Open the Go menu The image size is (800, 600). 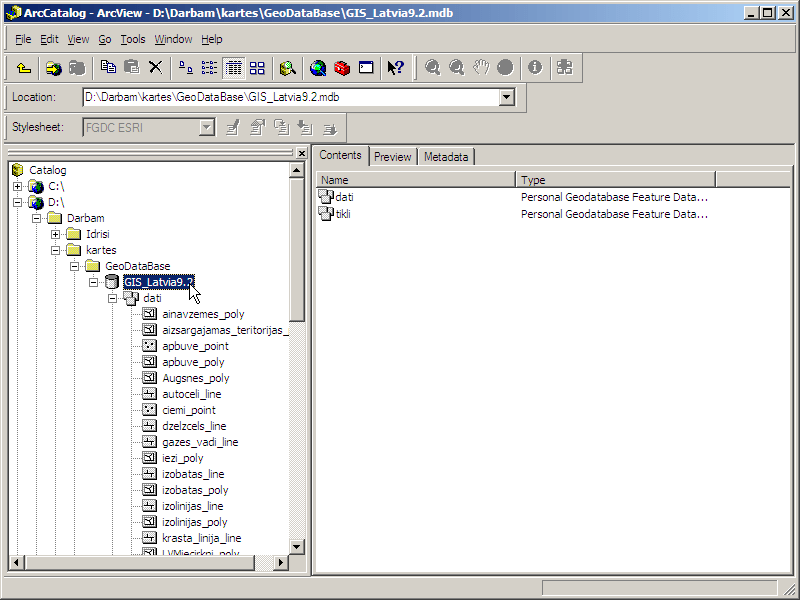point(105,39)
